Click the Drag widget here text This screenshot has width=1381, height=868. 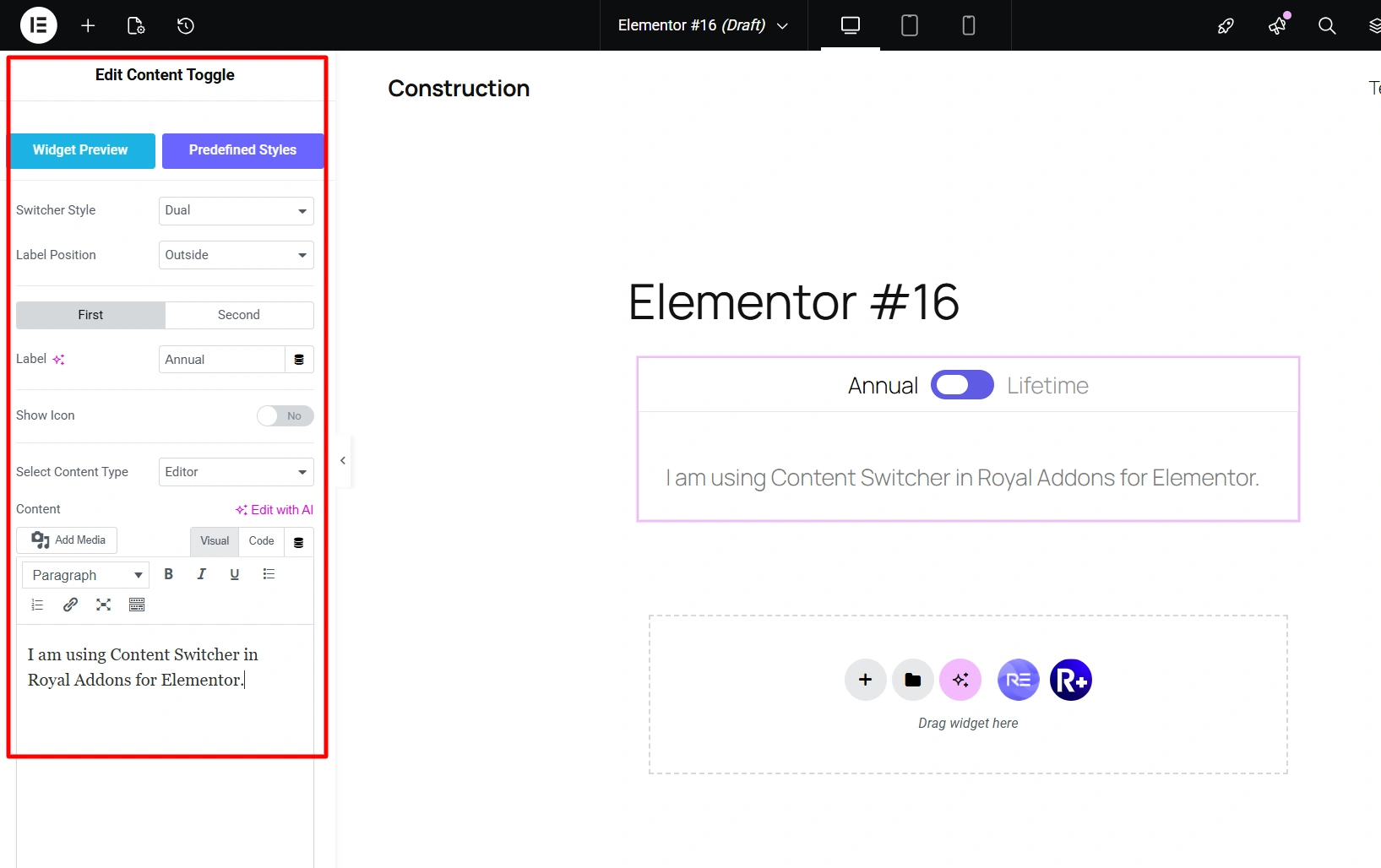(x=968, y=724)
